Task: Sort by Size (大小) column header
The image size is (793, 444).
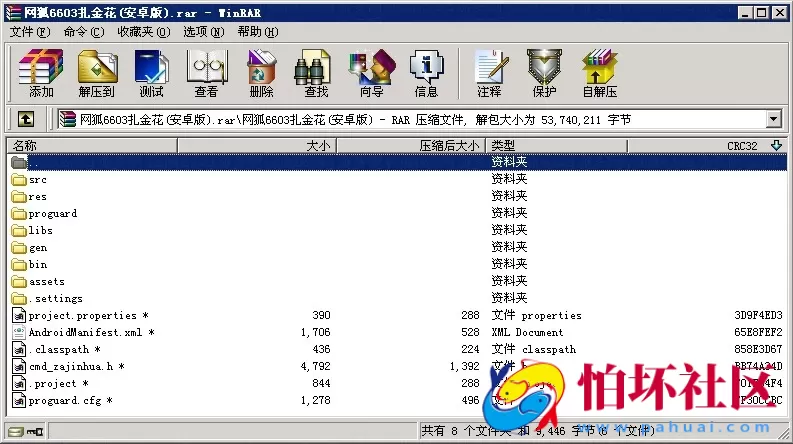Action: pyautogui.click(x=256, y=146)
